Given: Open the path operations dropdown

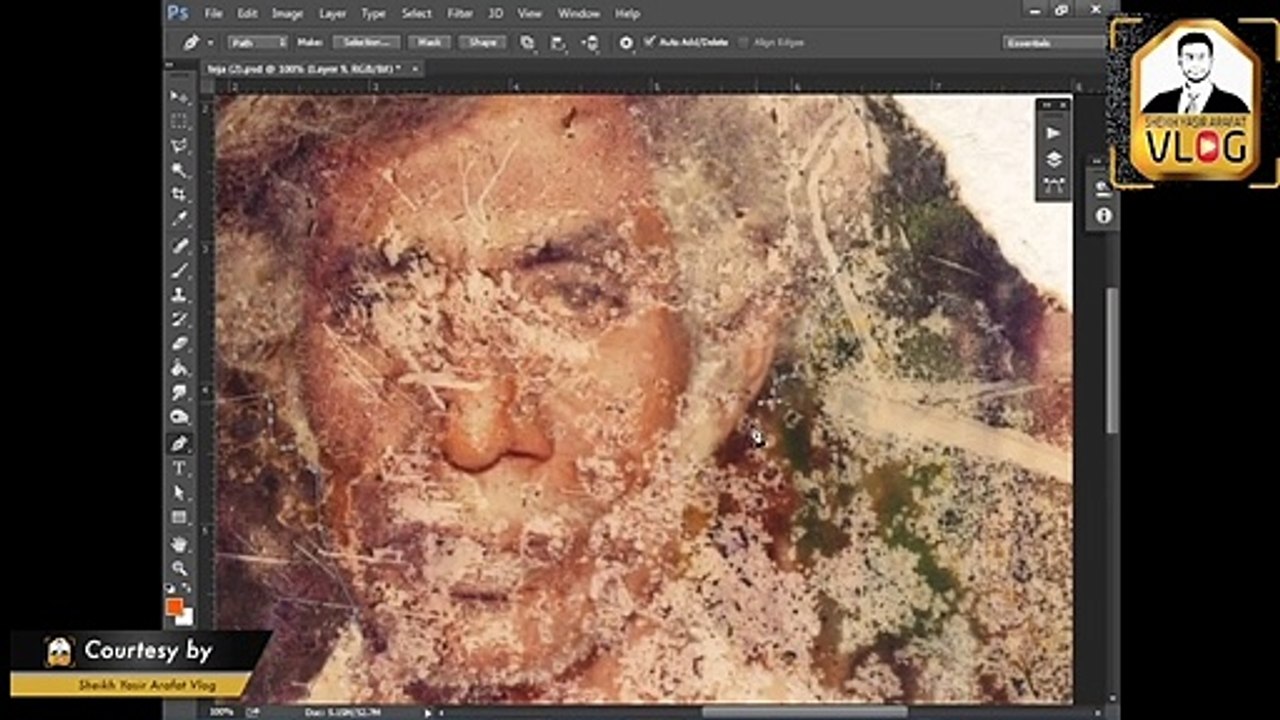Looking at the screenshot, I should [527, 42].
